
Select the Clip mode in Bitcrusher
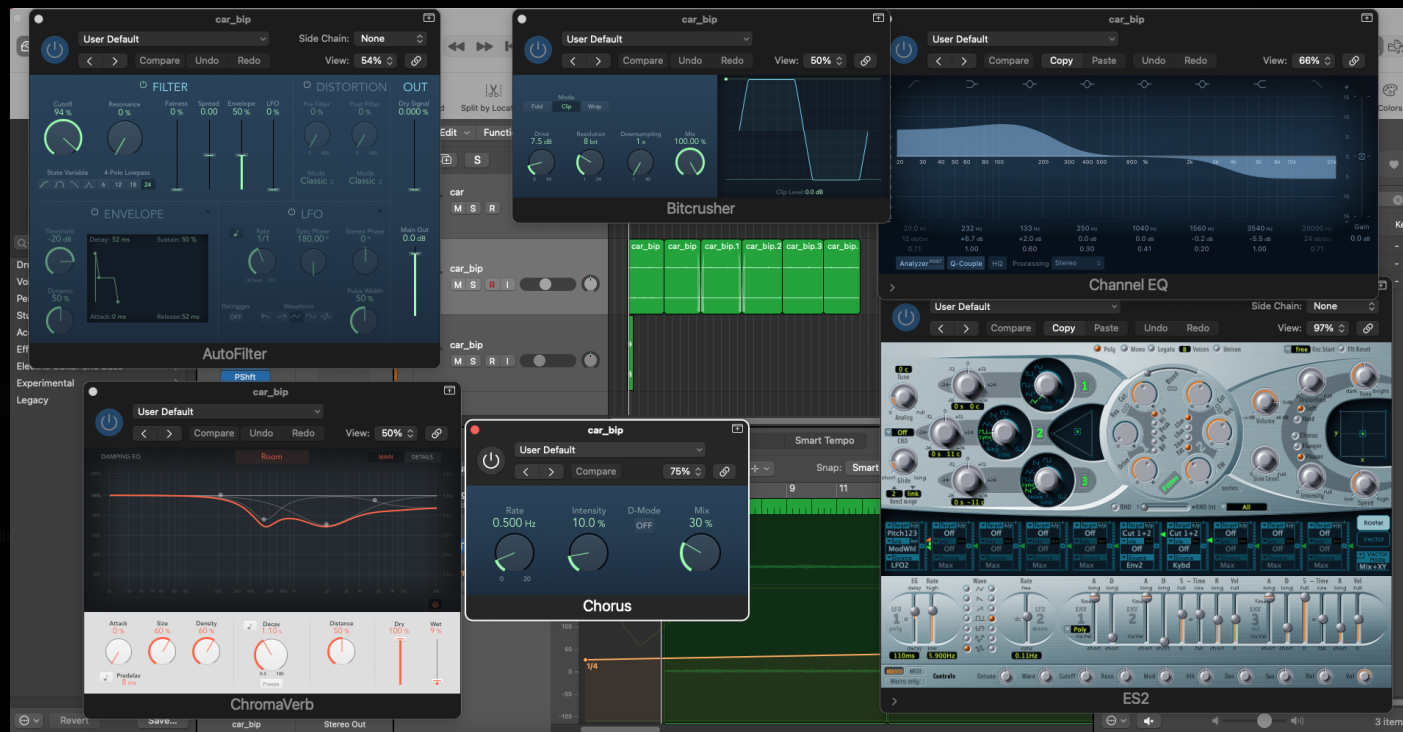pos(566,106)
